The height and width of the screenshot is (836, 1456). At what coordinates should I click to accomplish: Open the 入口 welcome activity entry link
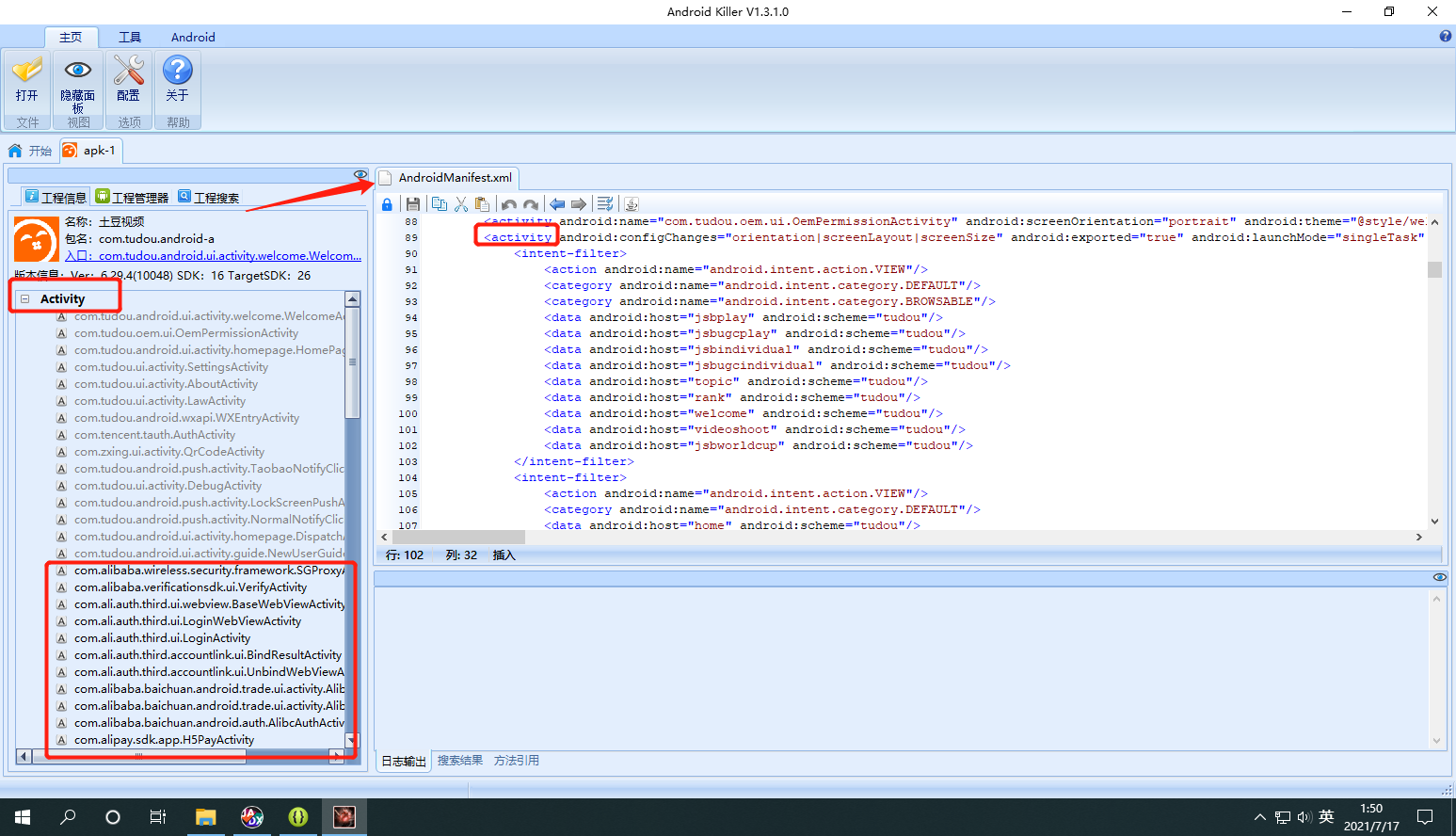(x=213, y=256)
